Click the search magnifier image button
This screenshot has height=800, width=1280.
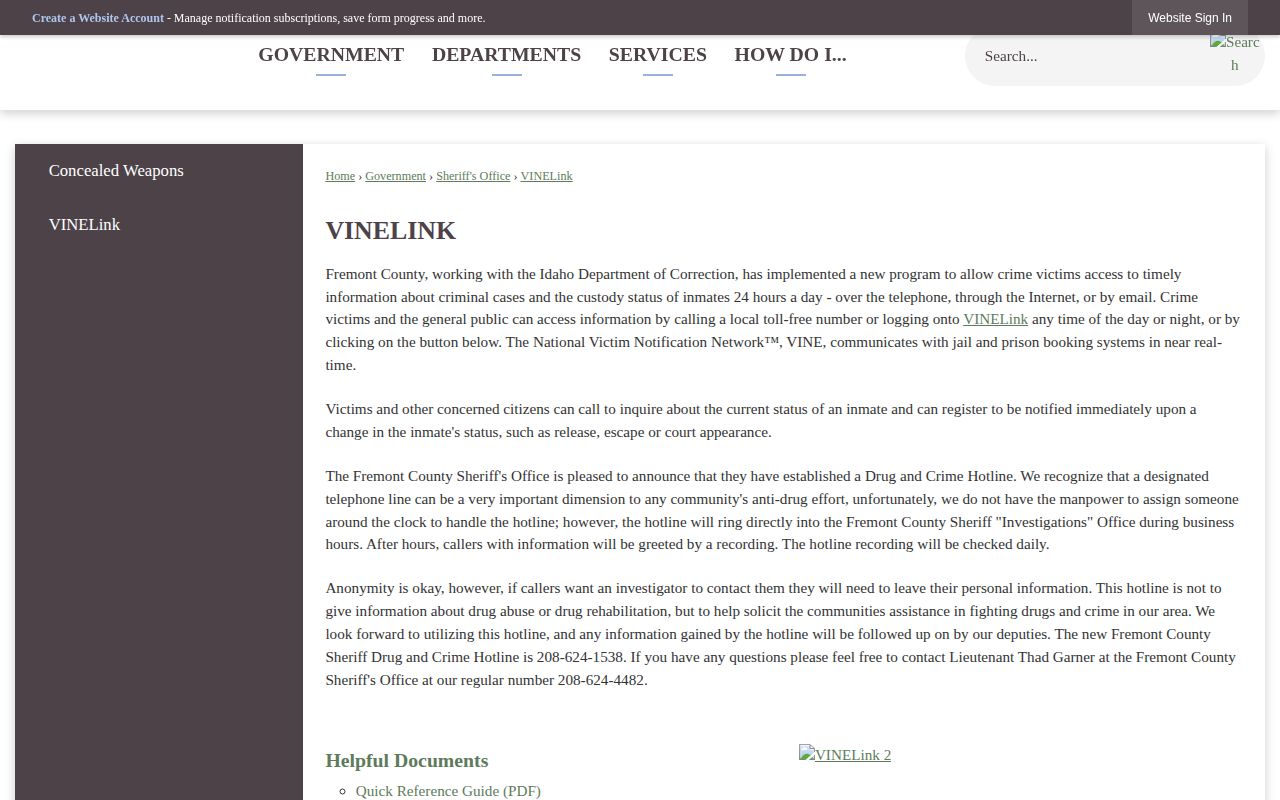tap(1234, 54)
